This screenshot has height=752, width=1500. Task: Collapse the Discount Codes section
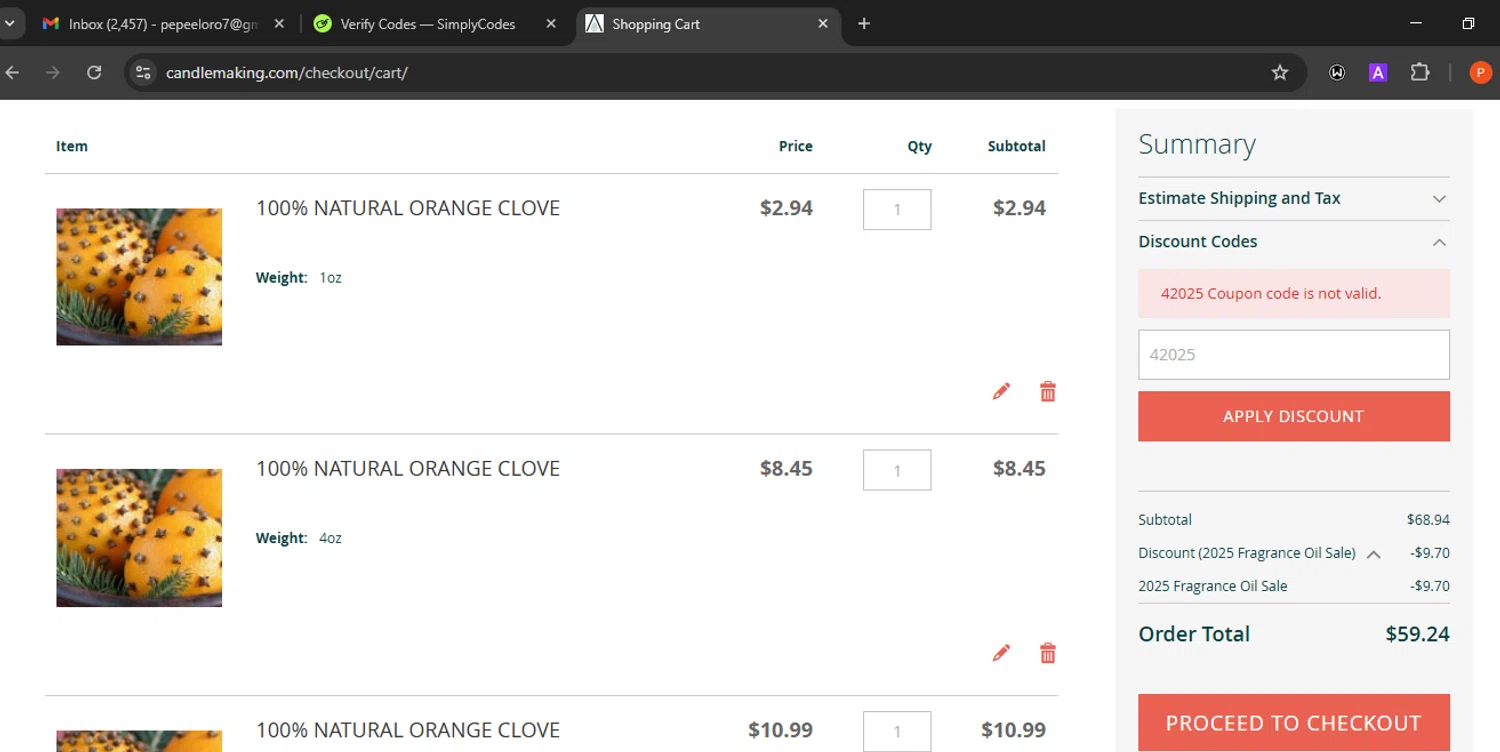[1294, 241]
